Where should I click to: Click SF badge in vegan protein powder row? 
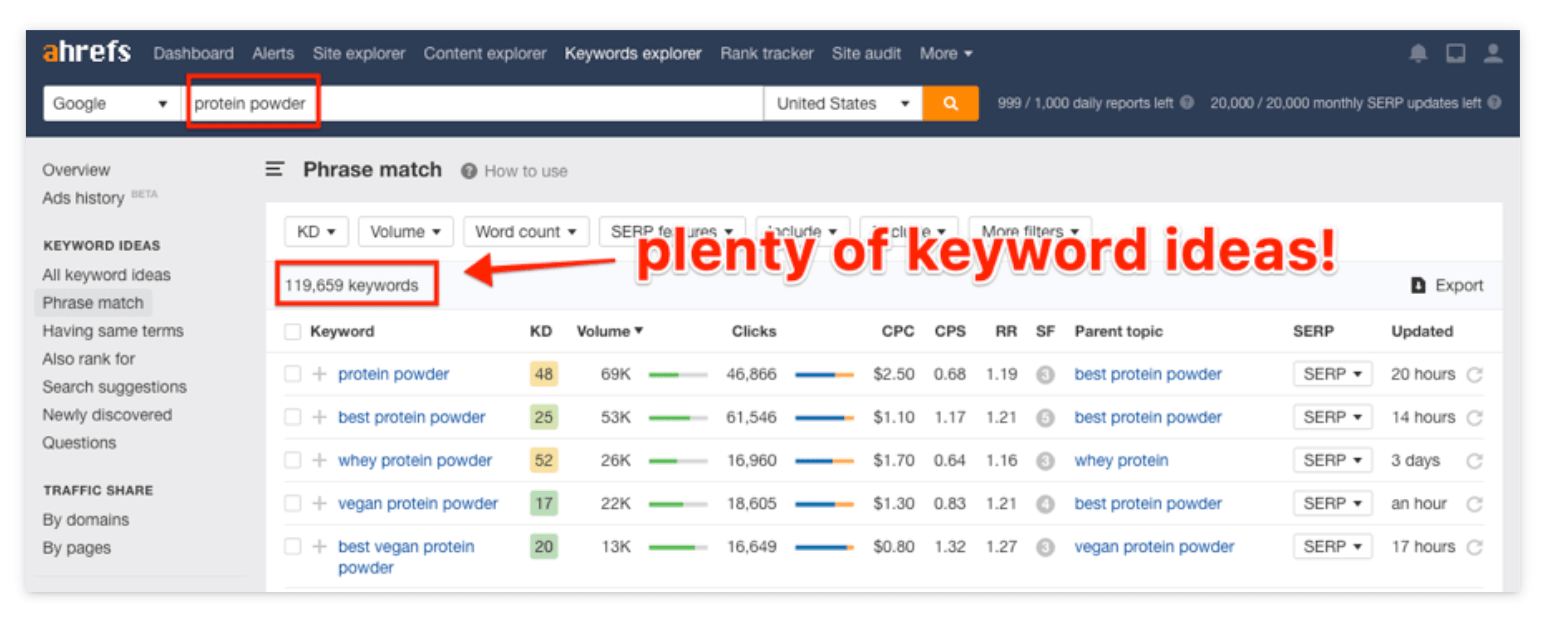click(1046, 504)
